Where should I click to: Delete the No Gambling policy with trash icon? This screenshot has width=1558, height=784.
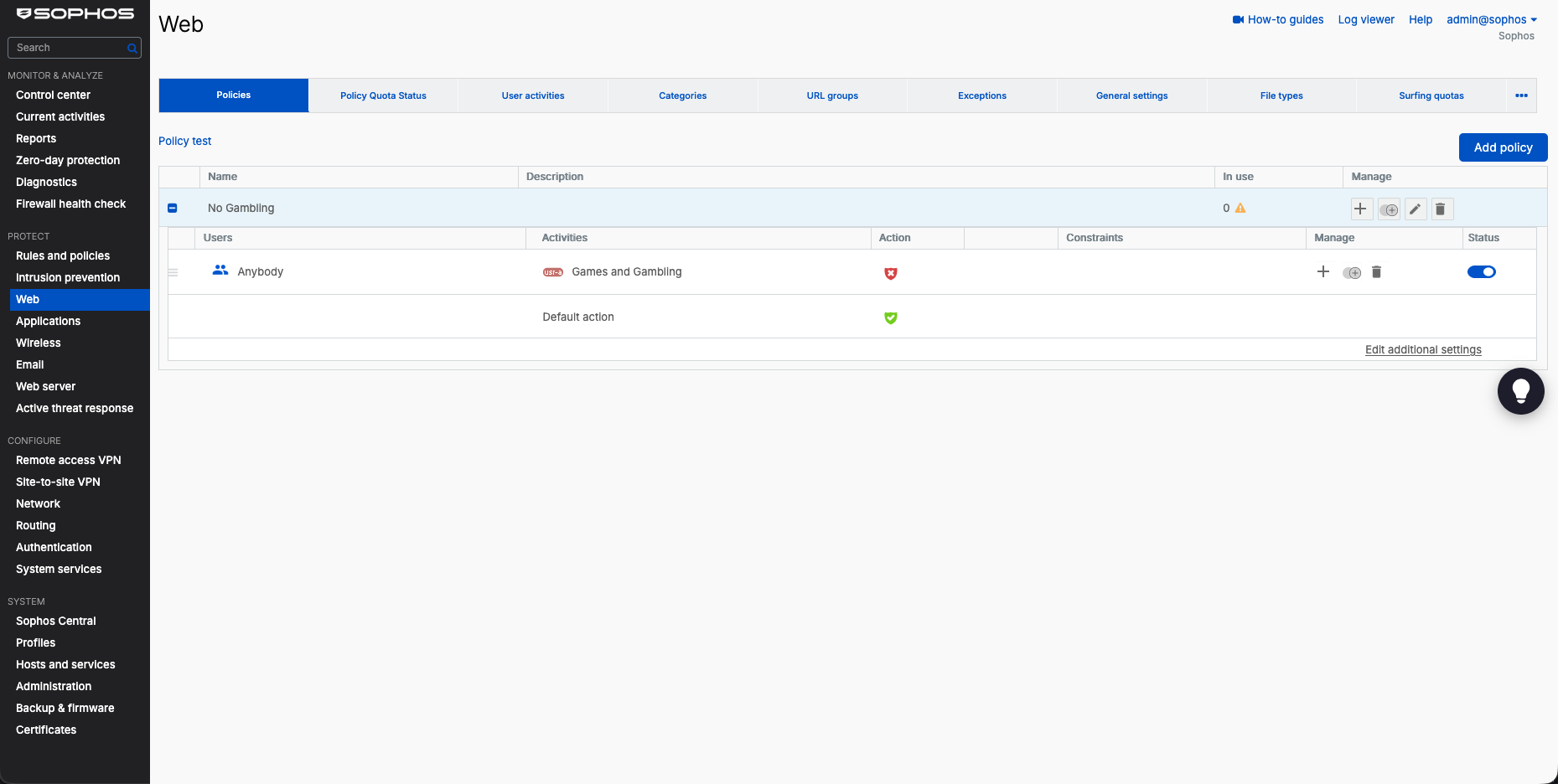click(1441, 209)
